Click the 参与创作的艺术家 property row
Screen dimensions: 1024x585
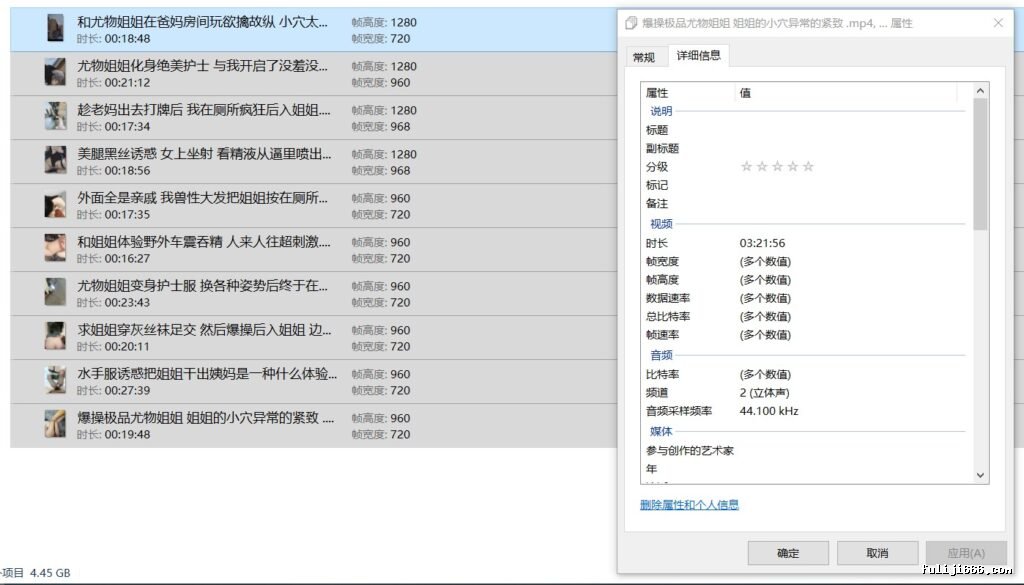[x=805, y=450]
